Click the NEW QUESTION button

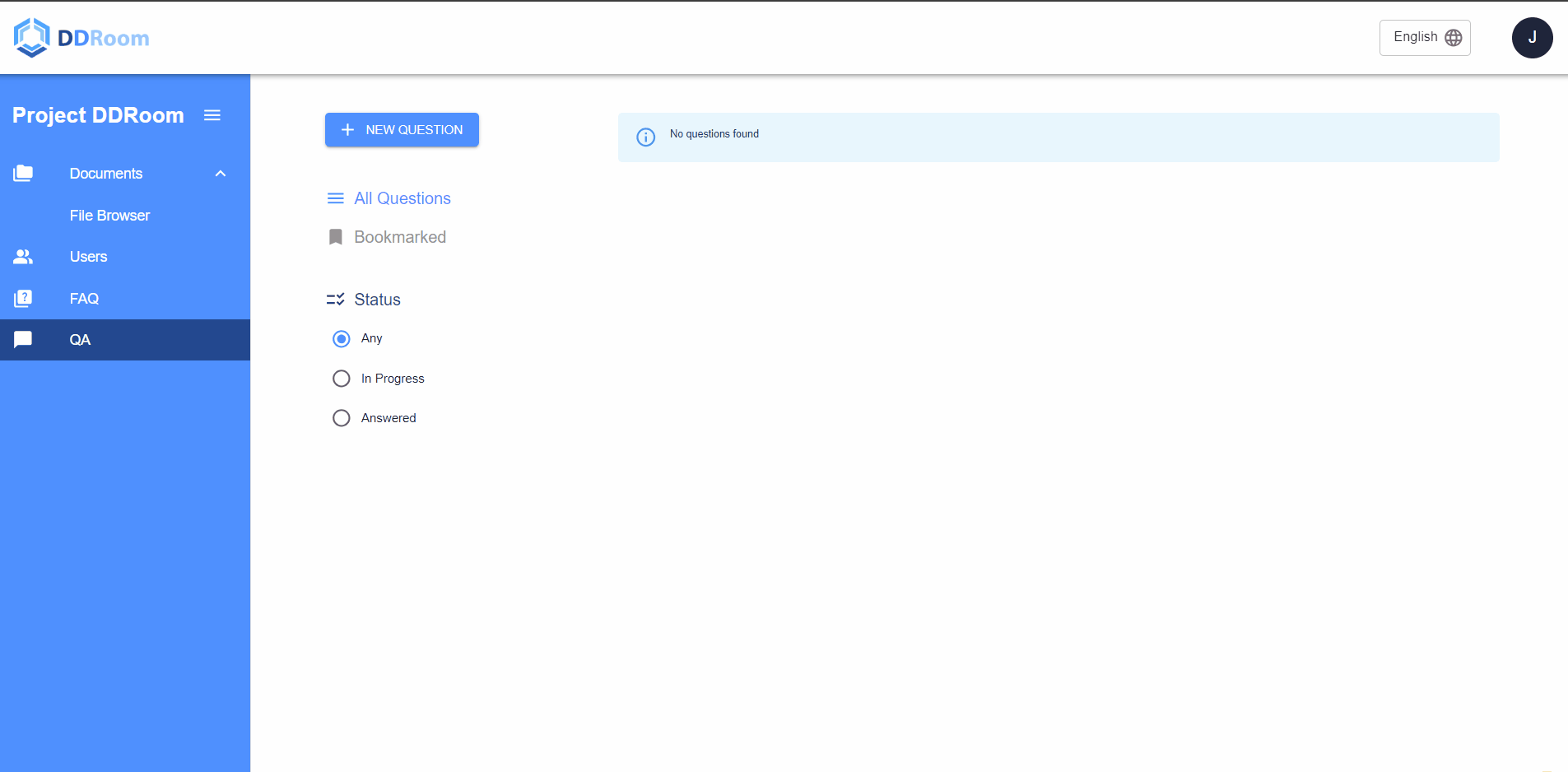(x=402, y=130)
